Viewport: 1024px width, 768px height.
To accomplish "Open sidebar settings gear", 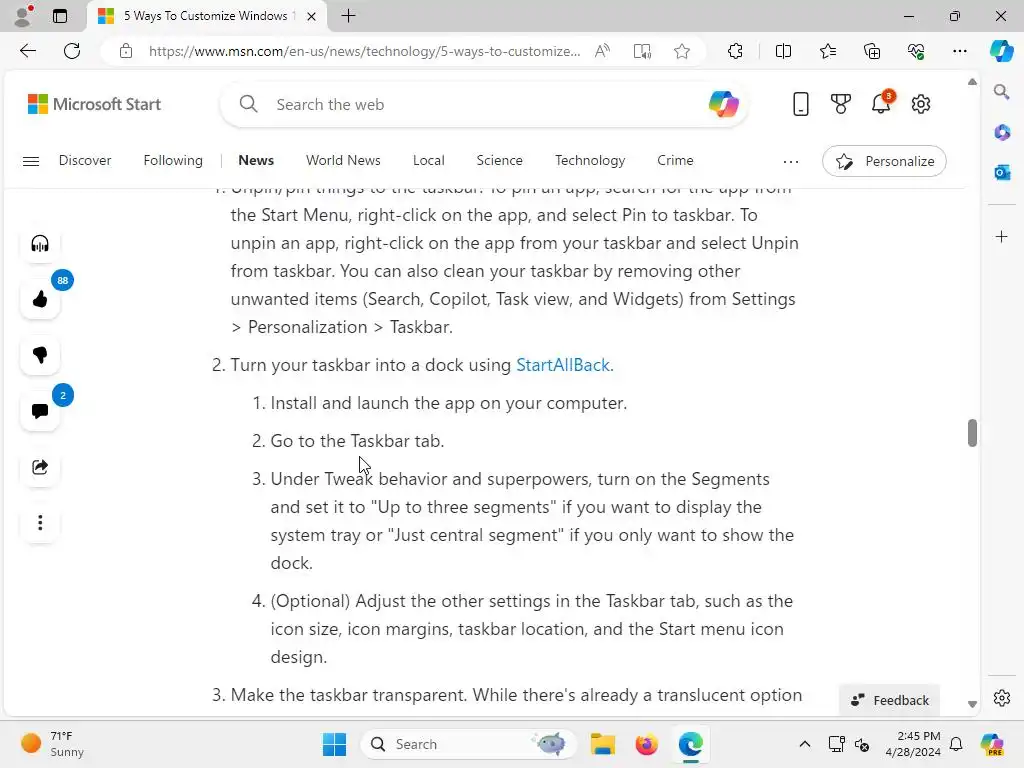I will coord(1001,698).
